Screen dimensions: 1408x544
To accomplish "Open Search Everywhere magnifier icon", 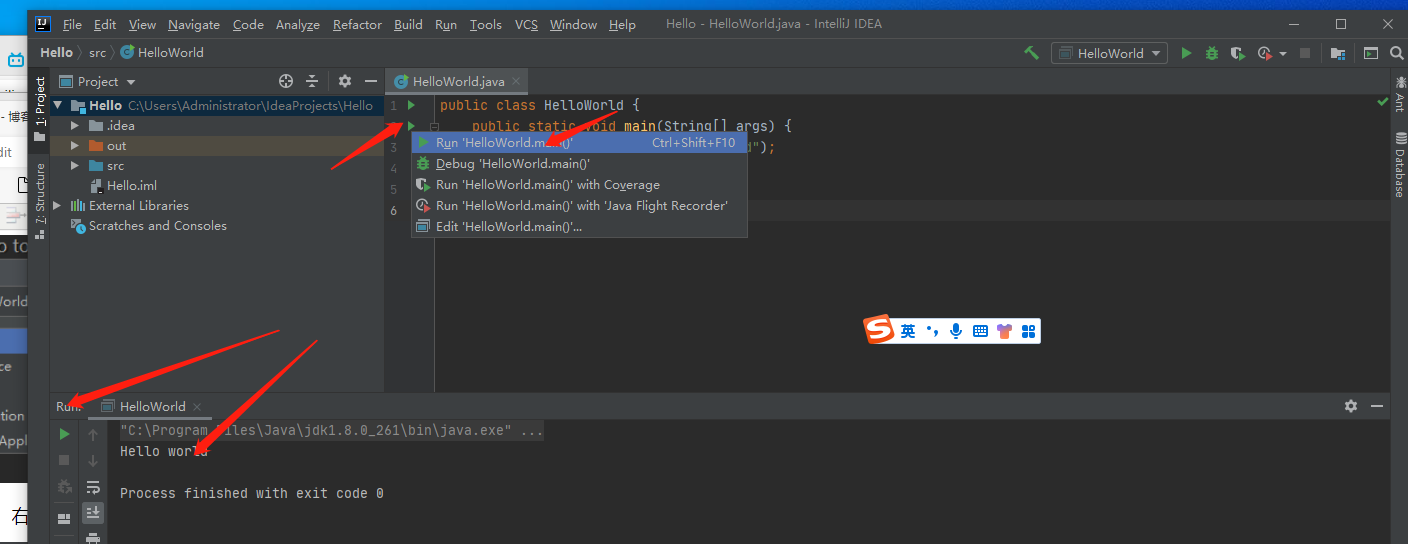I will pyautogui.click(x=1396, y=53).
